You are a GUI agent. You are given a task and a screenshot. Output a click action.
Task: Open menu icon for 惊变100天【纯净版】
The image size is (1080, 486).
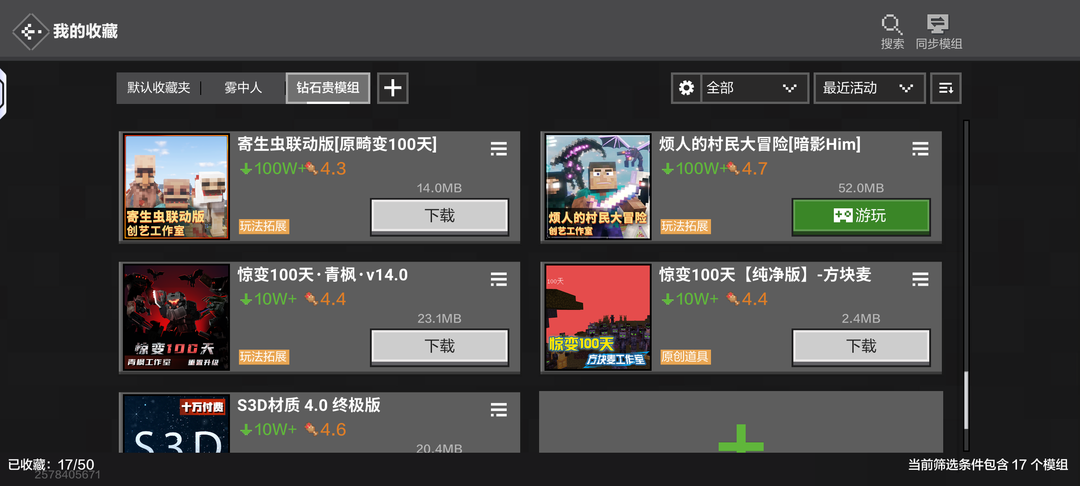(x=920, y=279)
